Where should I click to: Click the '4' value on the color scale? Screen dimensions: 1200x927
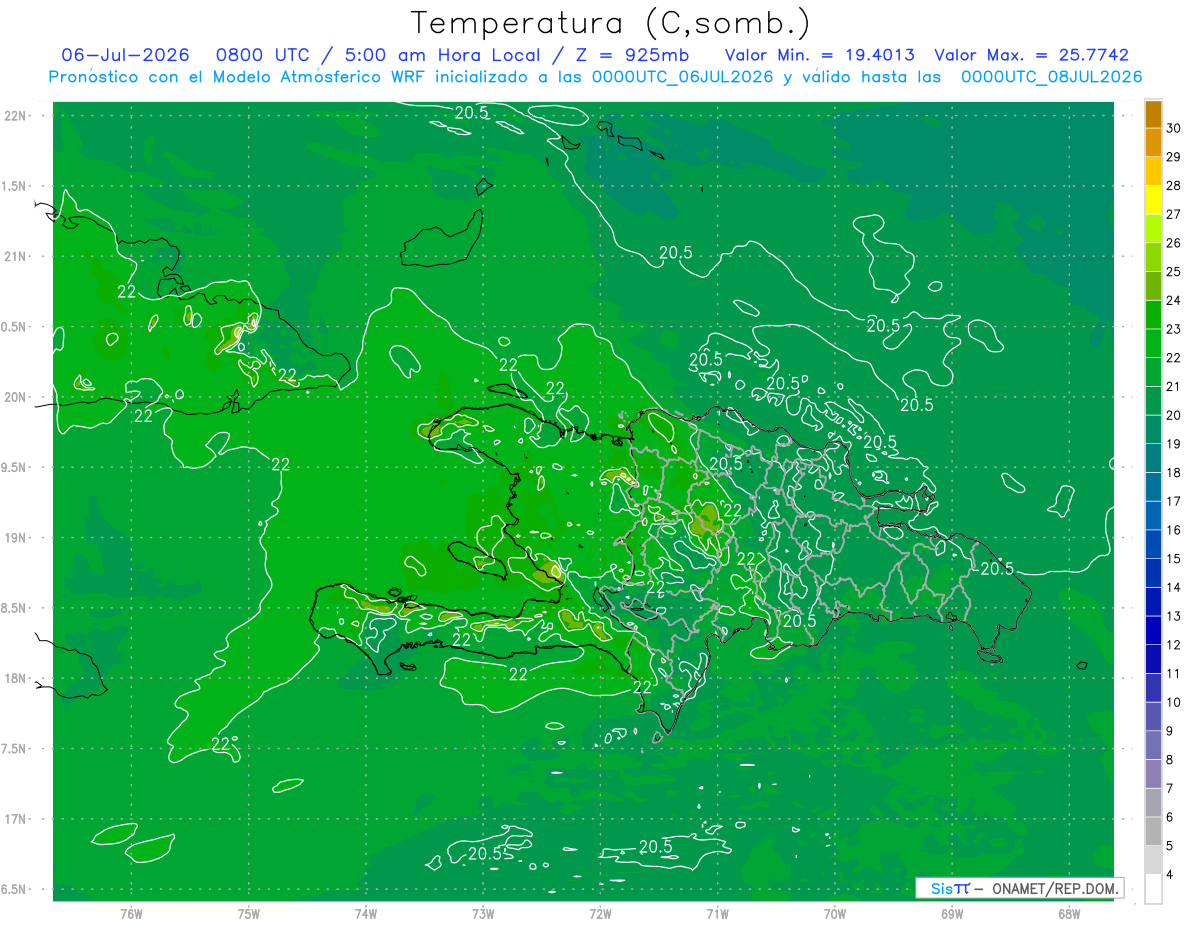click(1170, 875)
